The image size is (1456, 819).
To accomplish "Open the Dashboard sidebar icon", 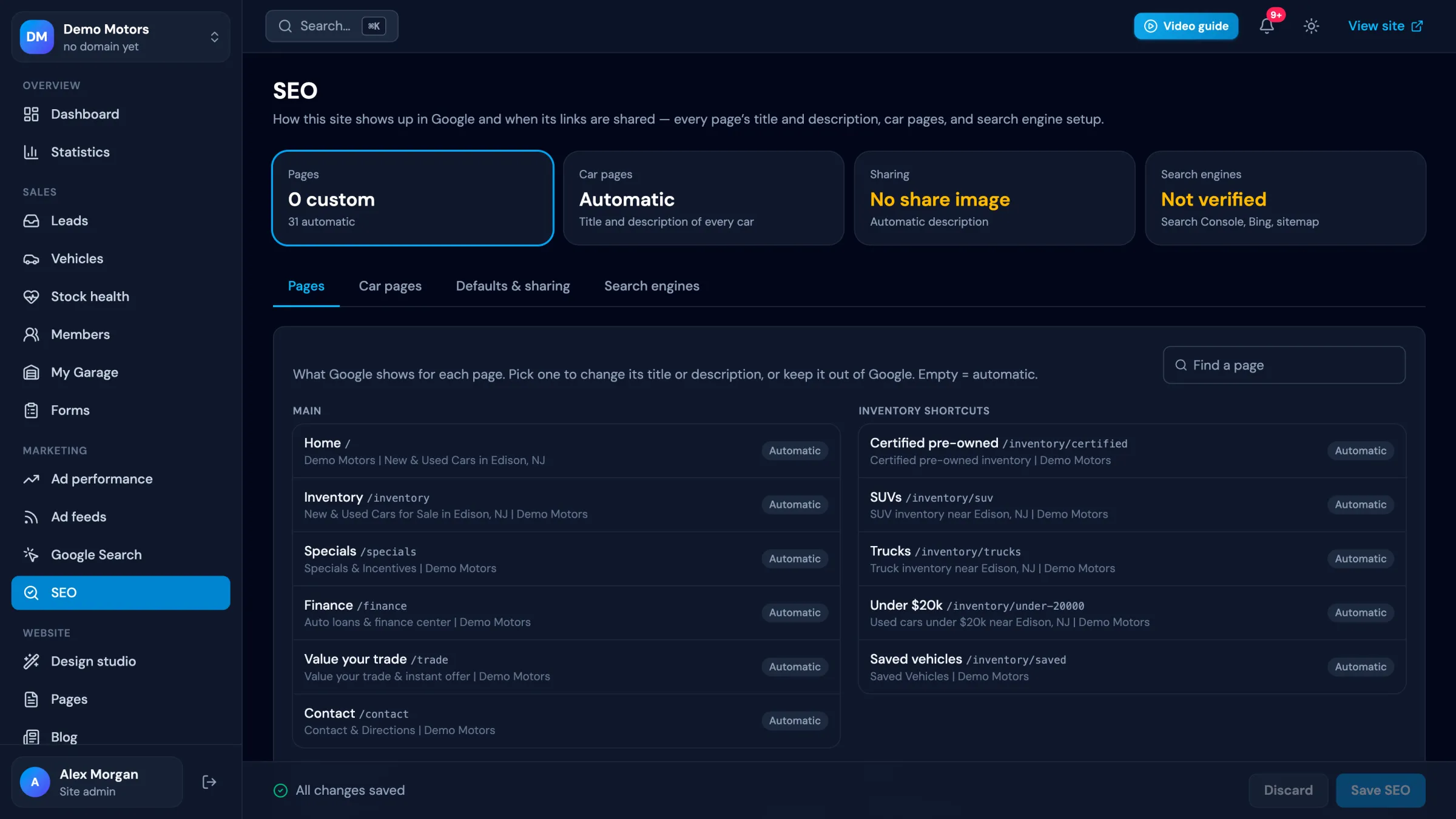I will click(31, 114).
